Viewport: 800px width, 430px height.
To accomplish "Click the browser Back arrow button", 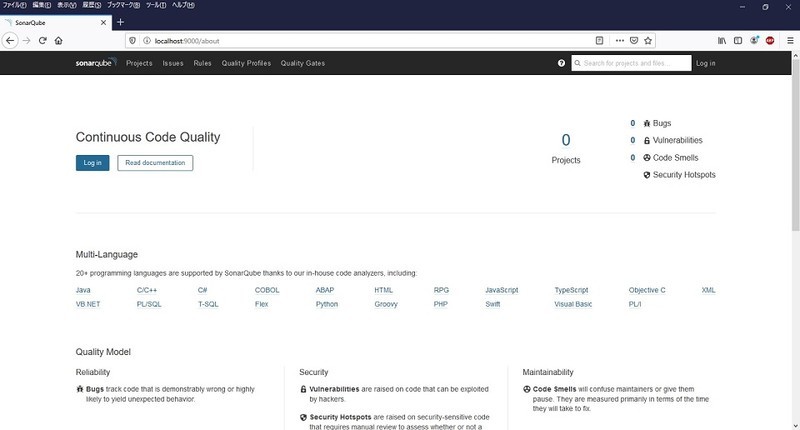I will 10,41.
